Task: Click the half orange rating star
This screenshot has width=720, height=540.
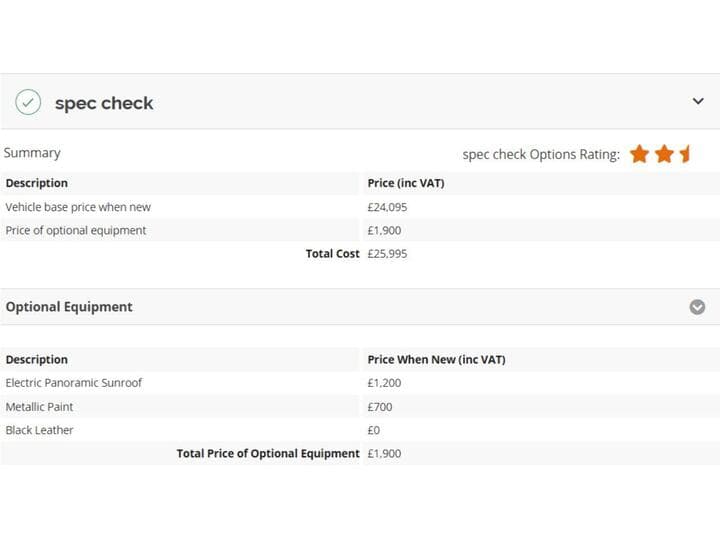Action: coord(685,154)
